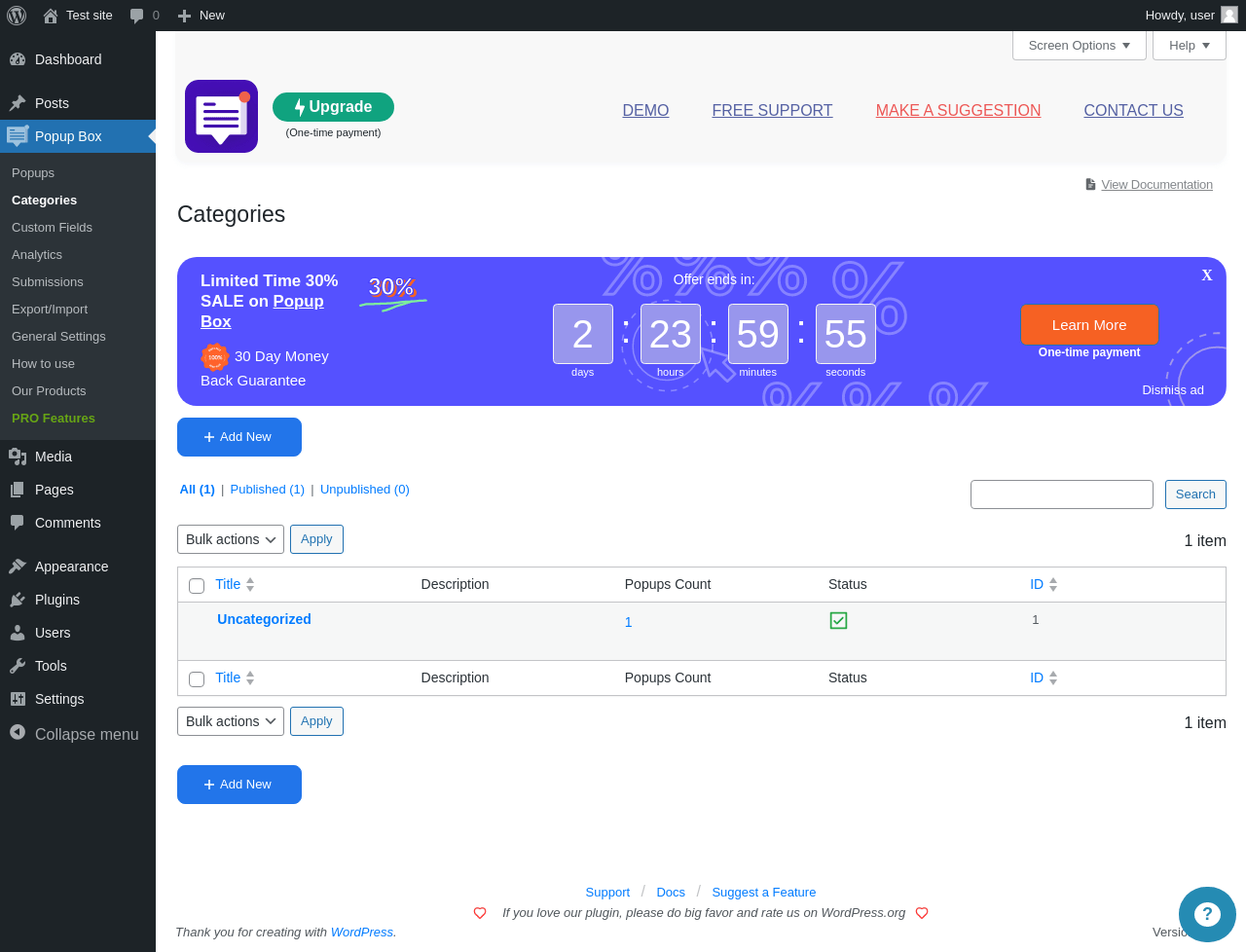Tick the select-all checkbox in table footer
1246x952 pixels.
(197, 679)
